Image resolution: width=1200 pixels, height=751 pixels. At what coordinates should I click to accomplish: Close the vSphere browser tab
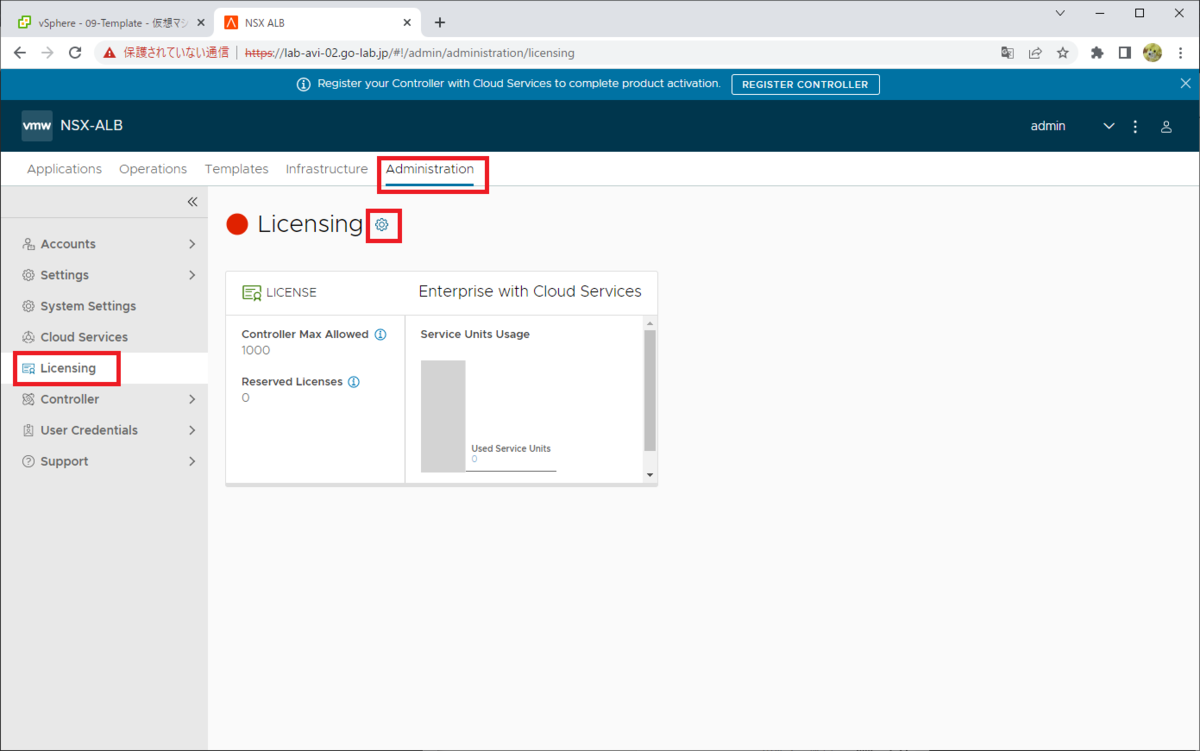[199, 22]
